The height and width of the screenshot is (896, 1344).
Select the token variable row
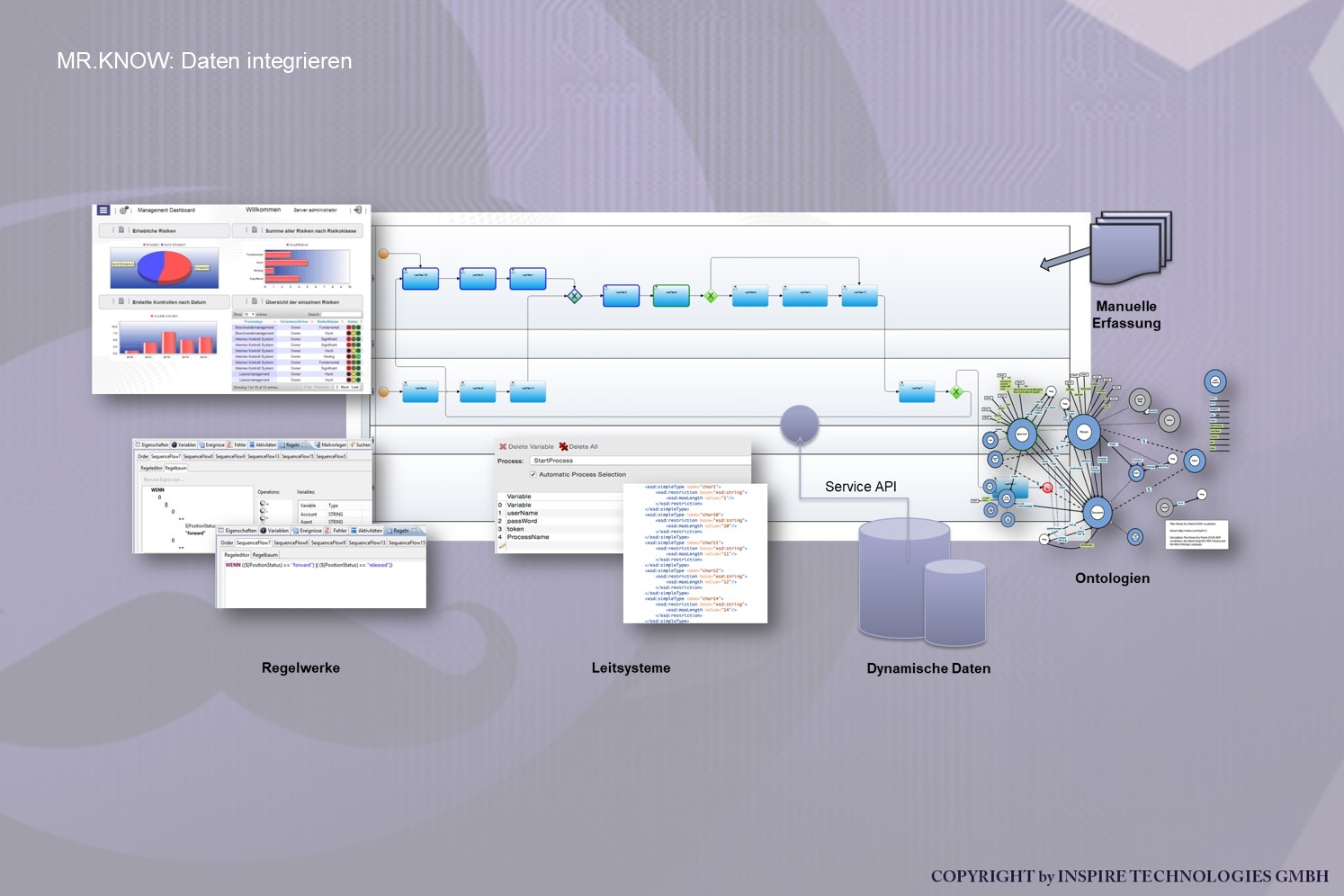click(560, 529)
